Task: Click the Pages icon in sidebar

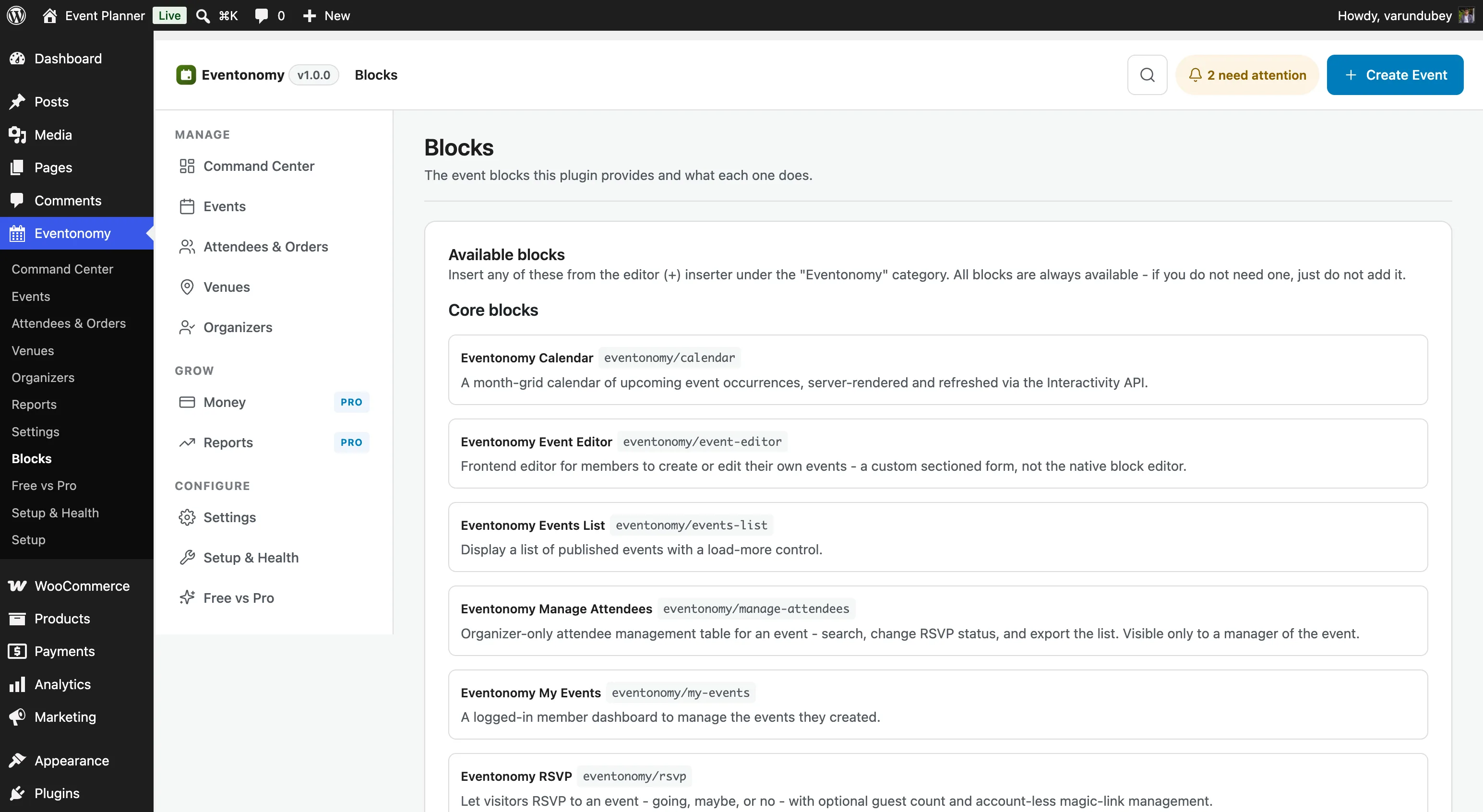Action: (x=17, y=167)
